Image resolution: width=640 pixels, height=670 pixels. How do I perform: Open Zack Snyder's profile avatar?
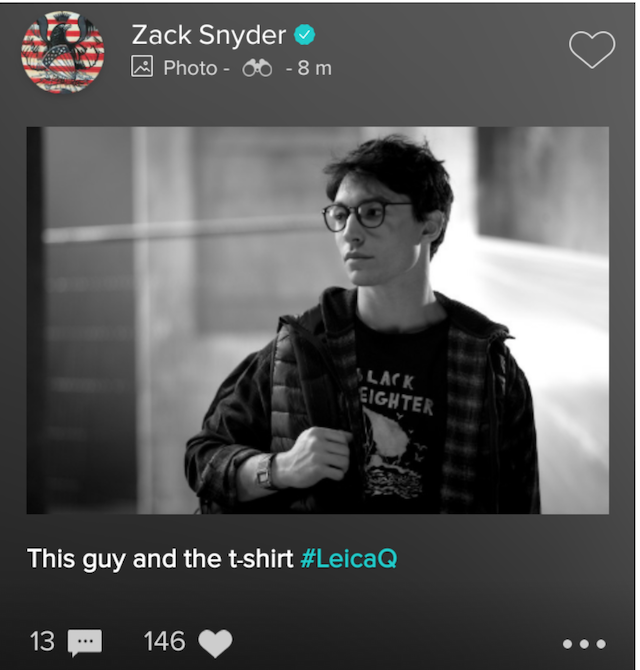63,52
